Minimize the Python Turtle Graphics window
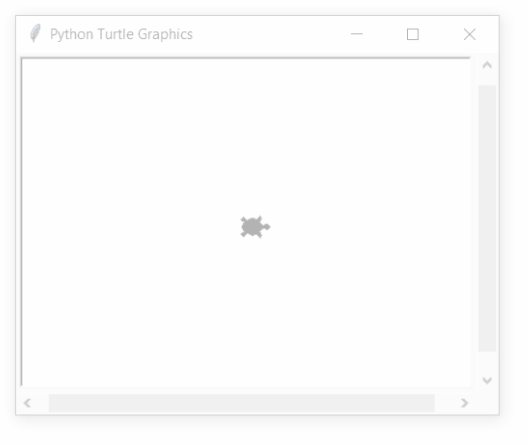Screen dimensions: 528x446 [357, 34]
